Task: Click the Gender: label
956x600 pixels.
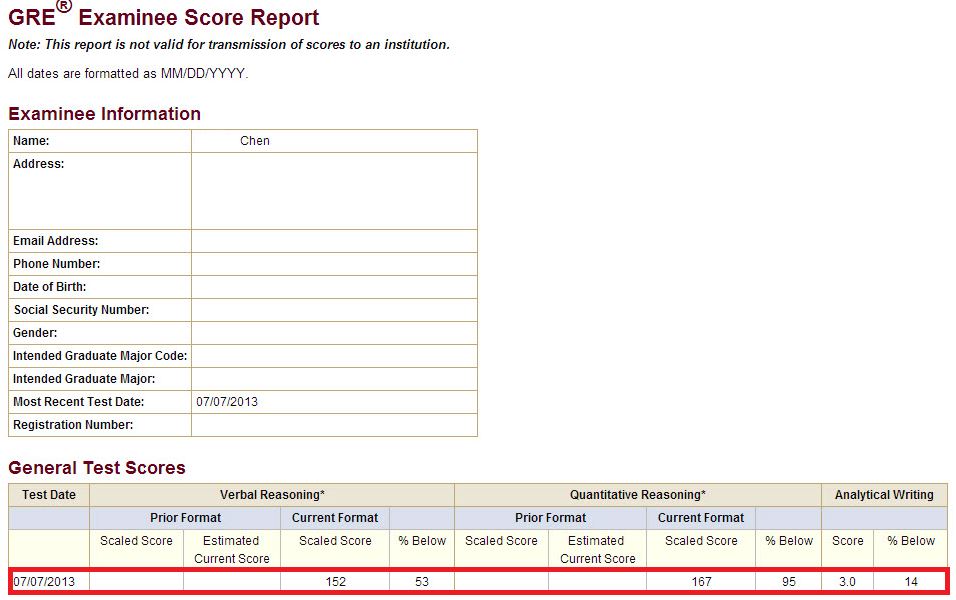Action: point(35,333)
